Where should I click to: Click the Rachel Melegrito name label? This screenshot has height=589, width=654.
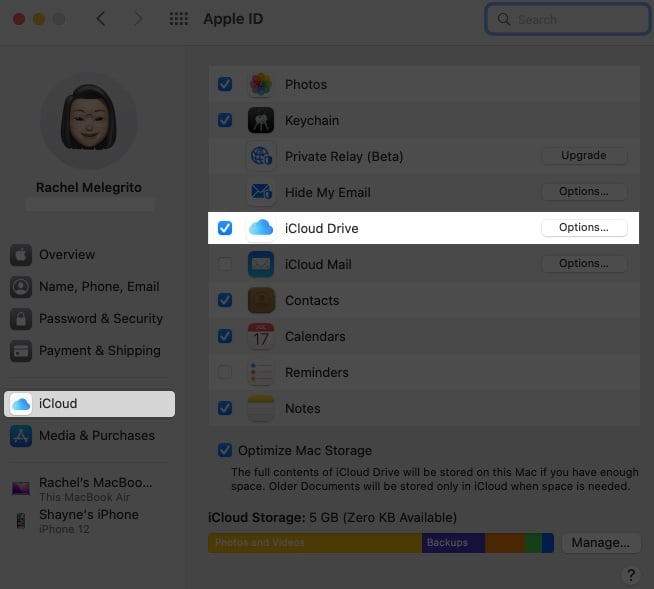(89, 188)
